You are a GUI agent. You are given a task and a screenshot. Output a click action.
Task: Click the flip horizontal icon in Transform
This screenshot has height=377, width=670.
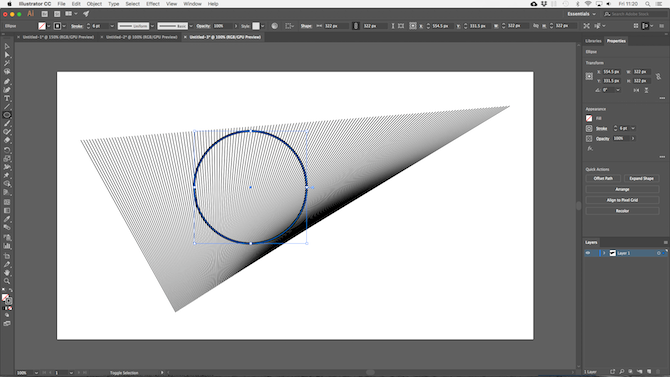pyautogui.click(x=636, y=90)
